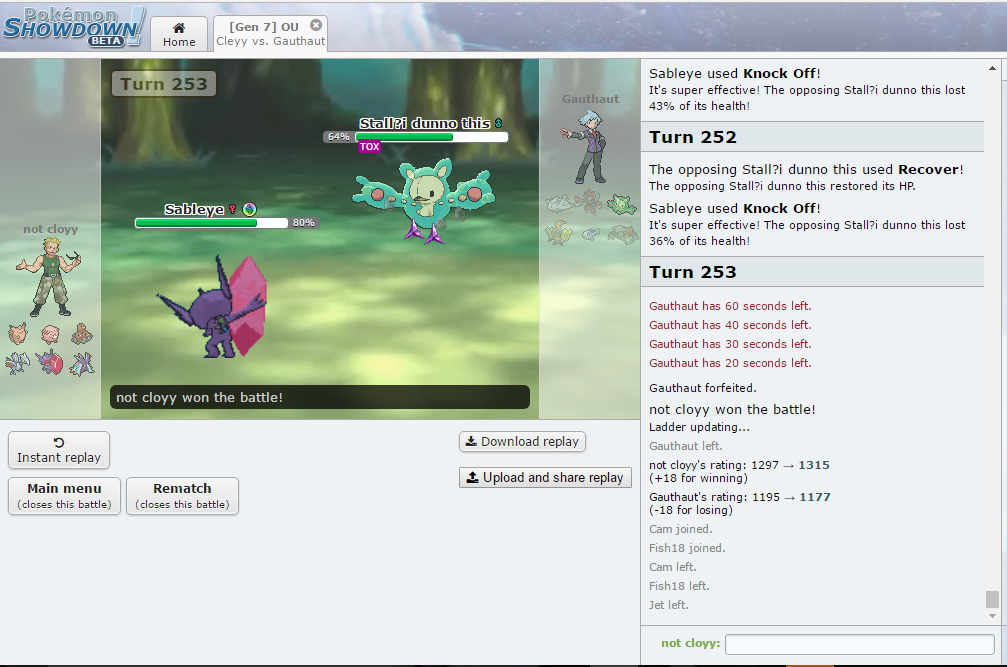
Task: Click the house icon on Home tab
Action: tap(179, 28)
